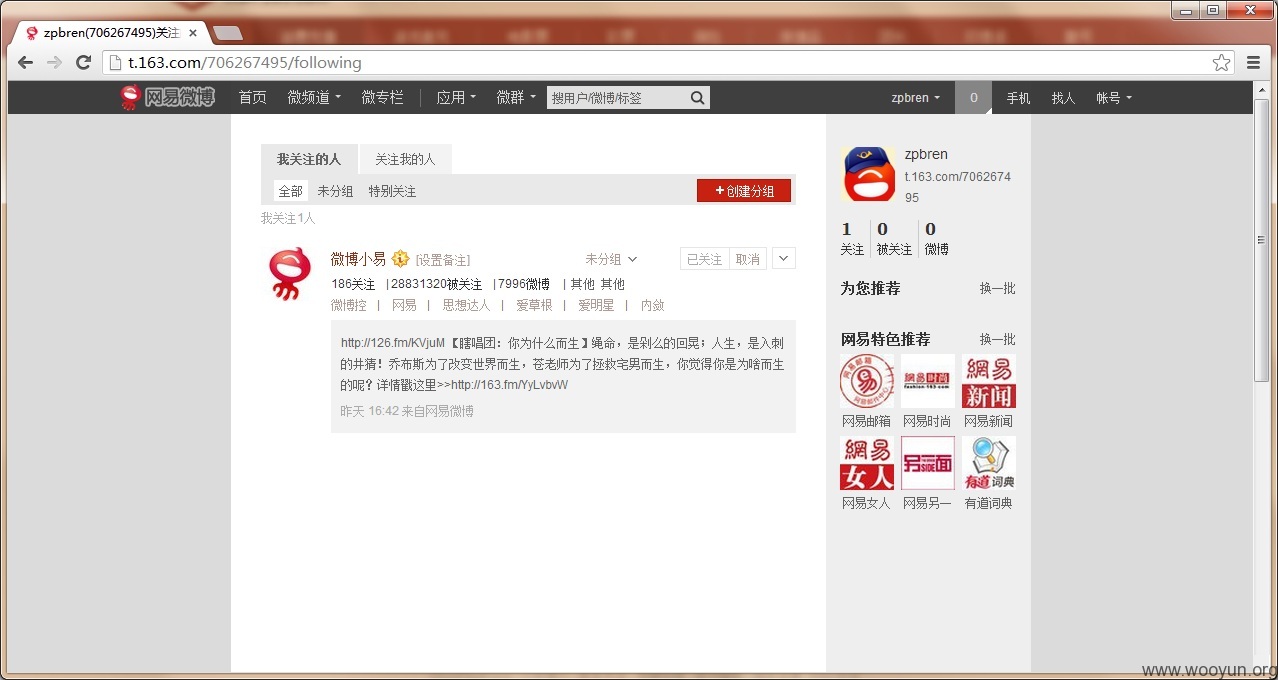Click the 微博小易 red mascot avatar
This screenshot has width=1278, height=680.
point(291,274)
